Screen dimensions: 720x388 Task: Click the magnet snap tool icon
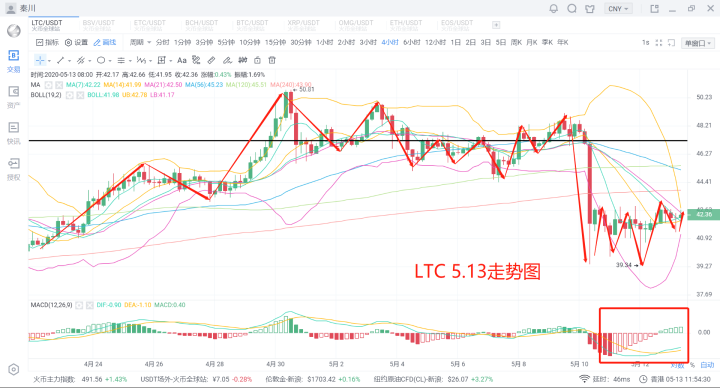243,60
